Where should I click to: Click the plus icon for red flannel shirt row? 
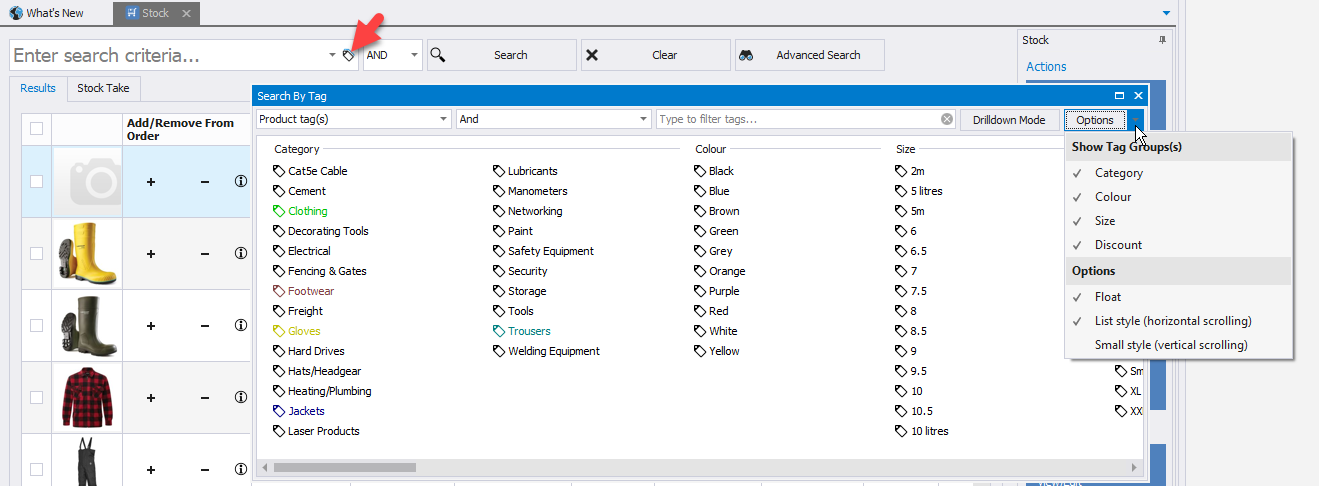click(x=151, y=398)
